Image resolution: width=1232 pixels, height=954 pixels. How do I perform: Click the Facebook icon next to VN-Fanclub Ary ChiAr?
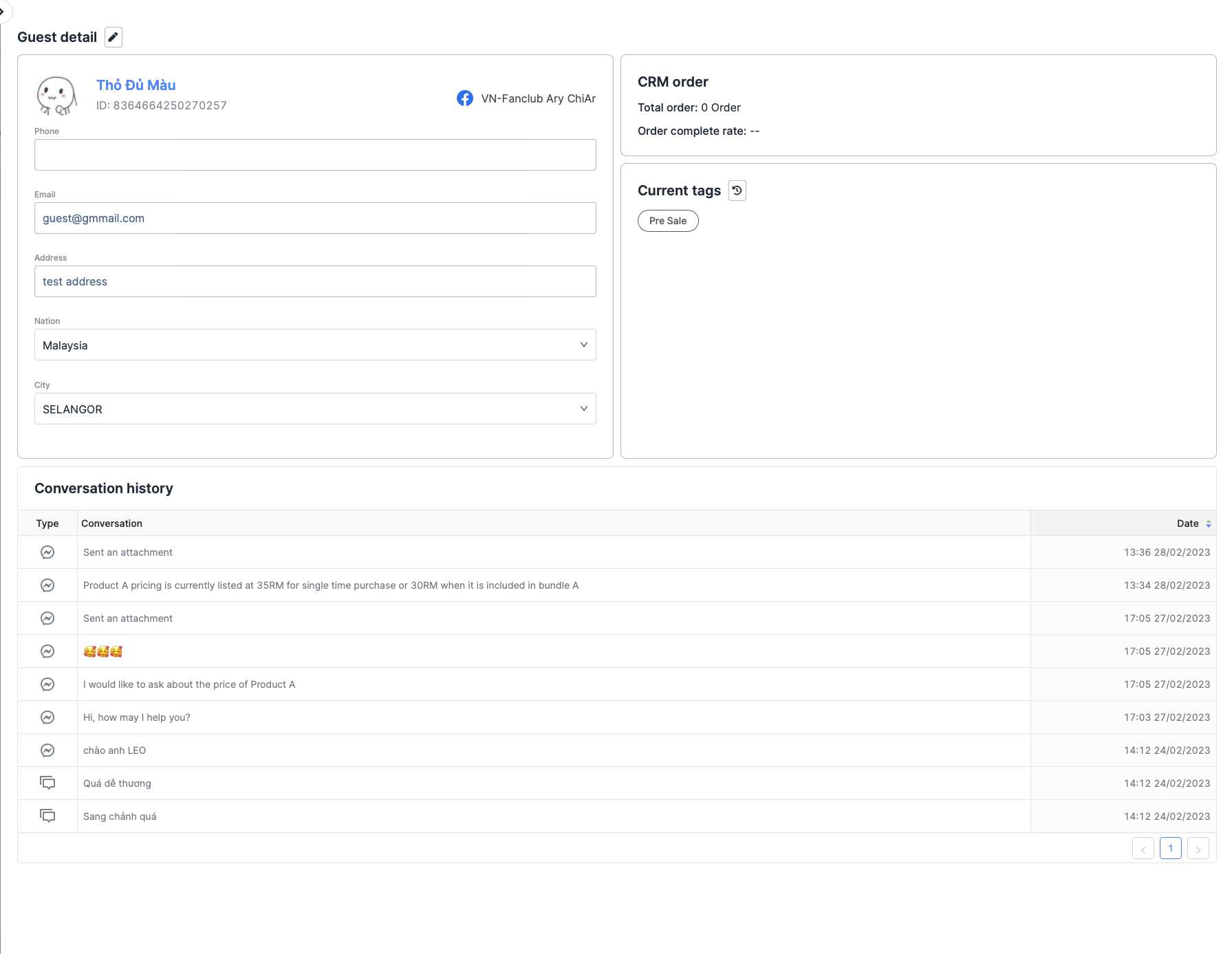(465, 98)
